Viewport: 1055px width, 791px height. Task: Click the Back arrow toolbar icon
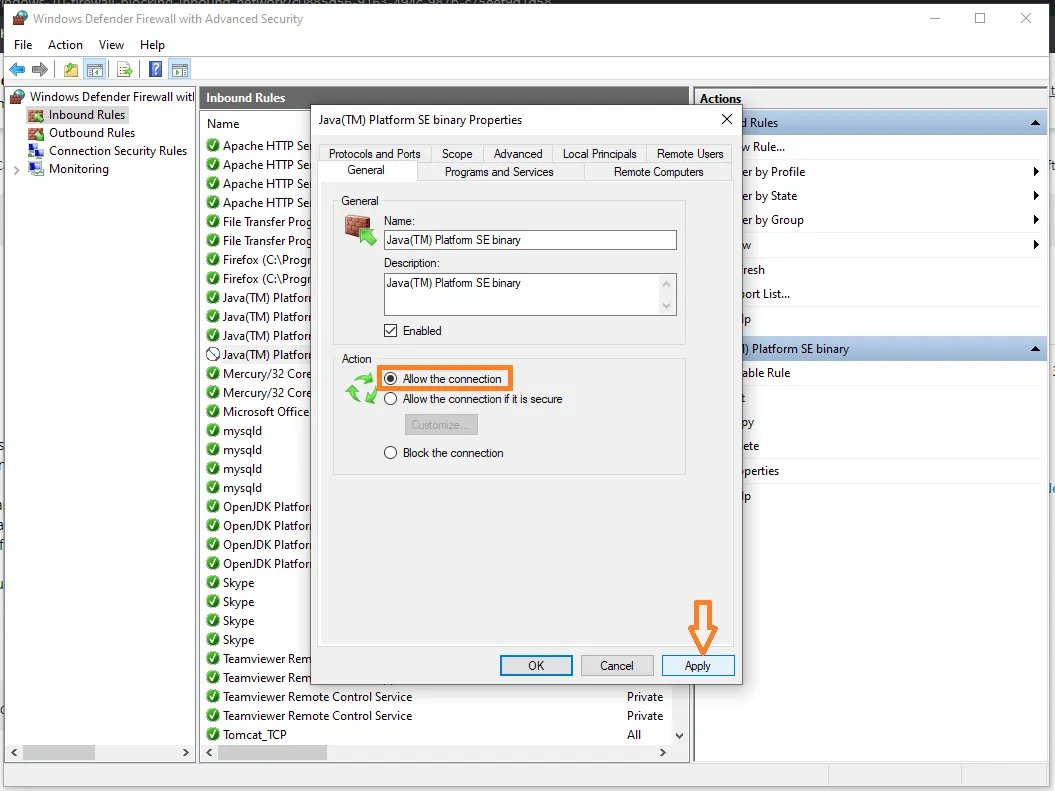click(x=17, y=69)
